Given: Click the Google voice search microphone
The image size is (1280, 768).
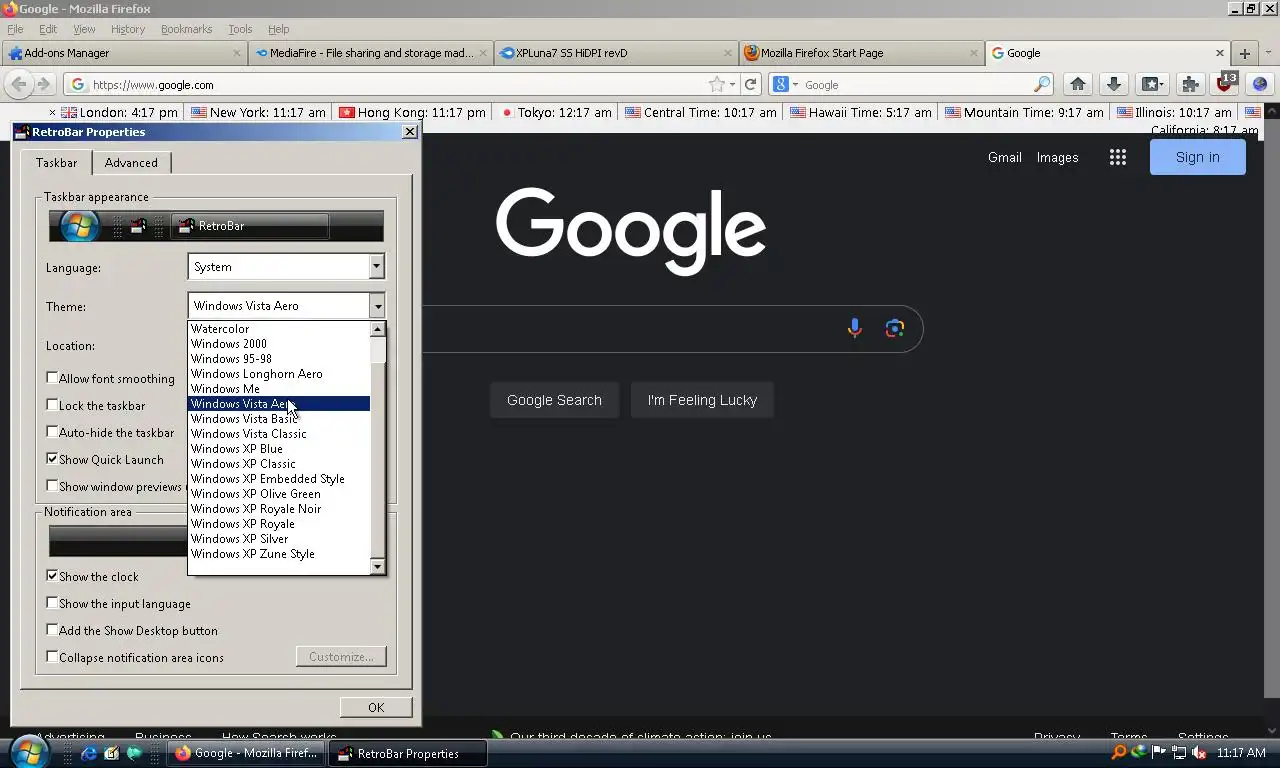Looking at the screenshot, I should [854, 328].
